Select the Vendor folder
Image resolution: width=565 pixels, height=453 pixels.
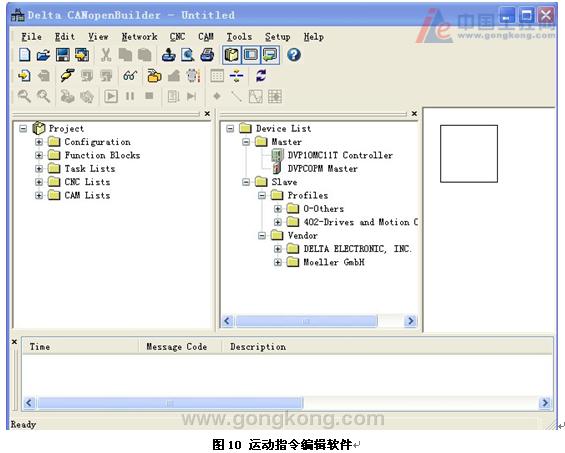(x=303, y=235)
